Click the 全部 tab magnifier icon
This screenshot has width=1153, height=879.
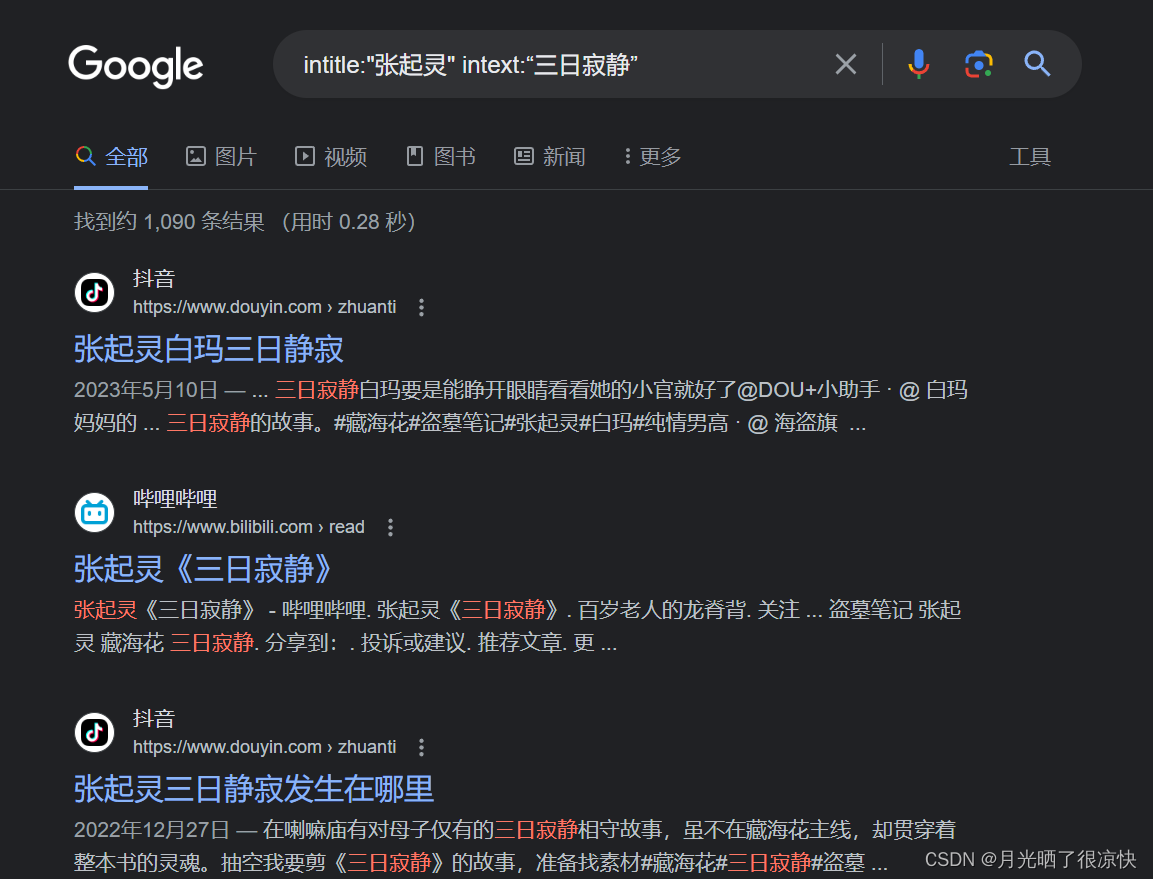[x=85, y=156]
